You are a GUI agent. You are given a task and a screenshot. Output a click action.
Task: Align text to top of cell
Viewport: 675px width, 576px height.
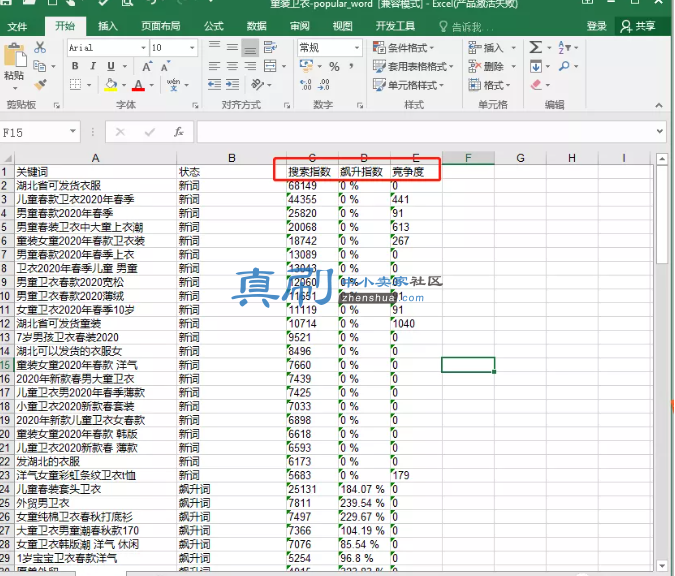[214, 46]
